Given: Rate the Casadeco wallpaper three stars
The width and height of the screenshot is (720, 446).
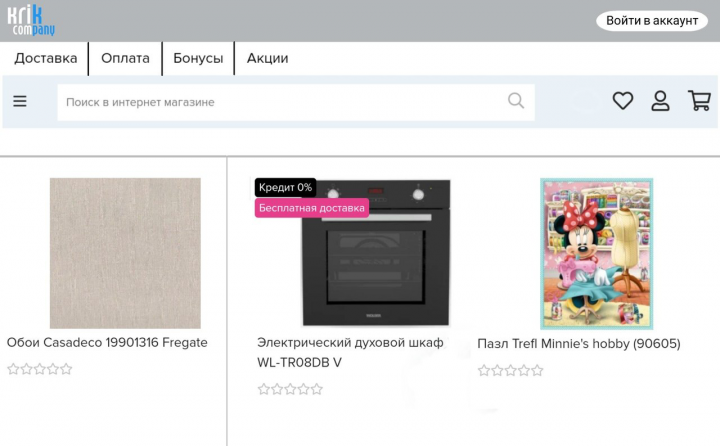Looking at the screenshot, I should tap(40, 369).
